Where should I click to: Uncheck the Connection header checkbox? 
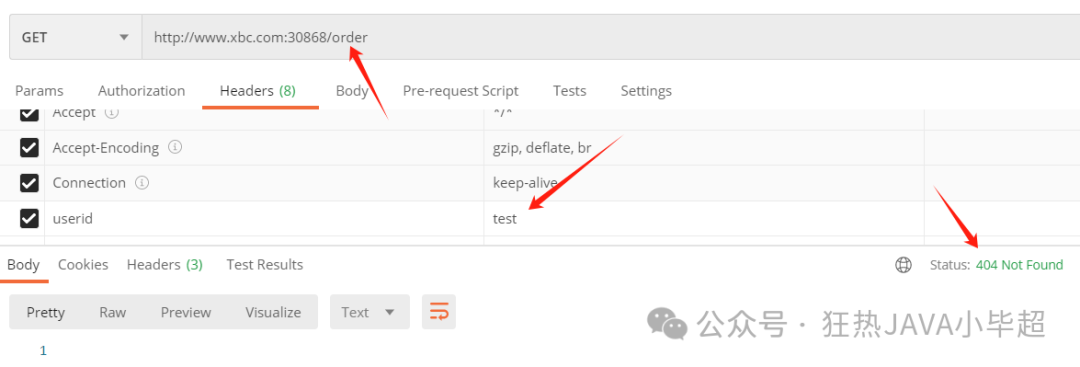[x=29, y=183]
